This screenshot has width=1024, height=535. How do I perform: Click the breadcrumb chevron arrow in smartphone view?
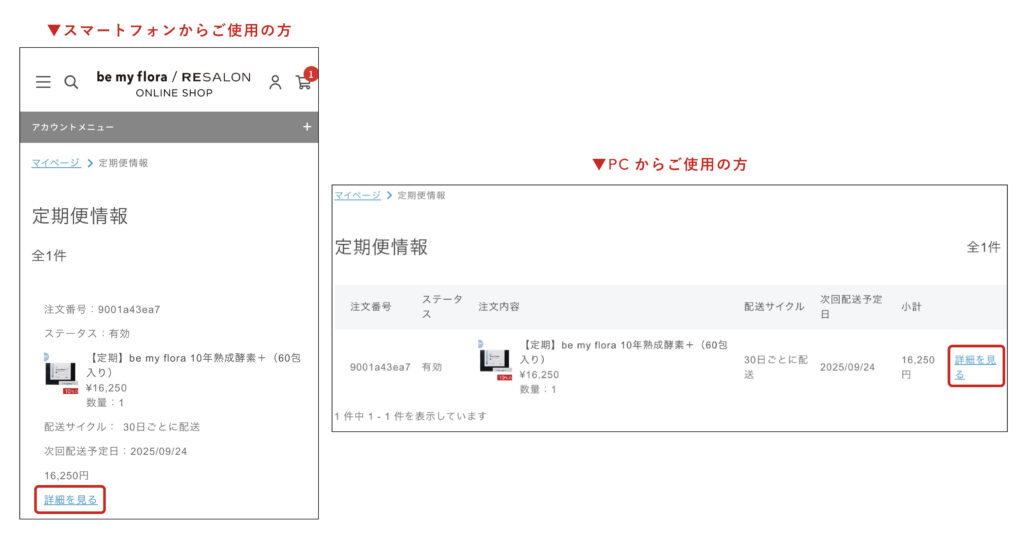coord(90,163)
